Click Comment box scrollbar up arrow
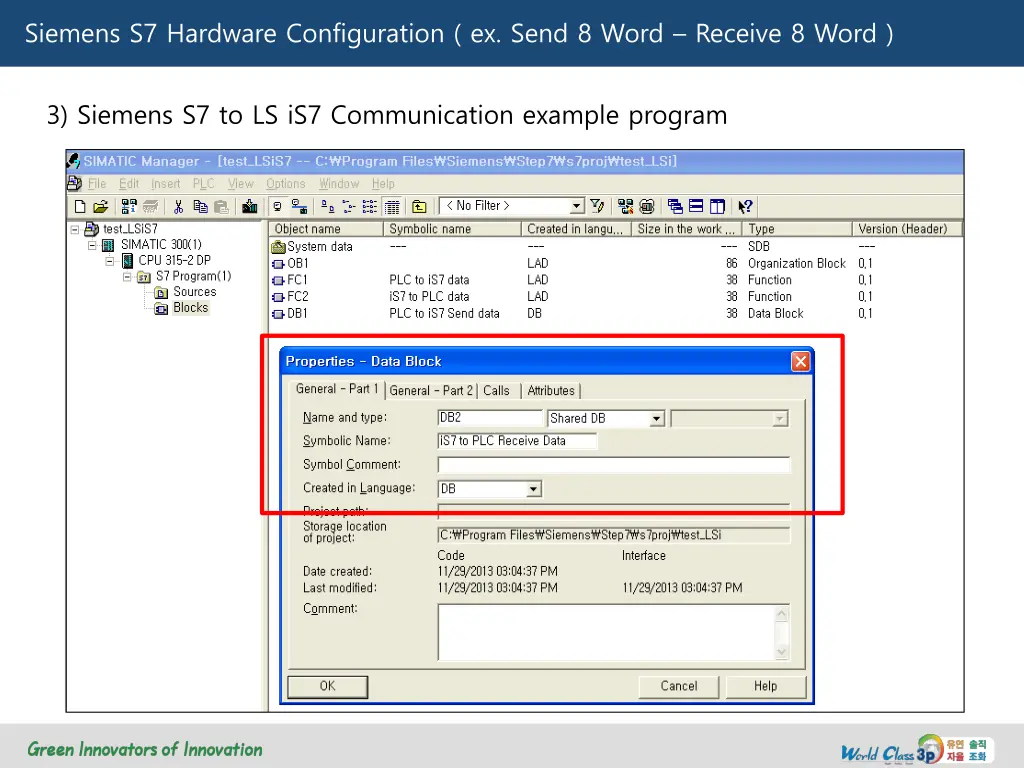Screen dimensions: 1024x768 [x=782, y=613]
